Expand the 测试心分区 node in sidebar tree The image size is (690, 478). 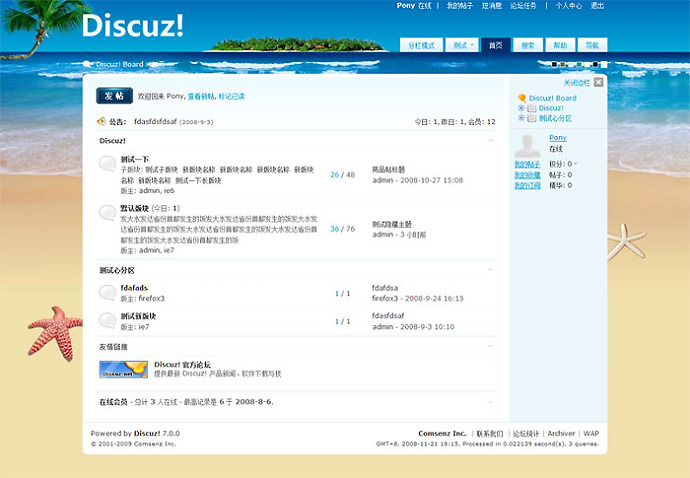pos(521,118)
